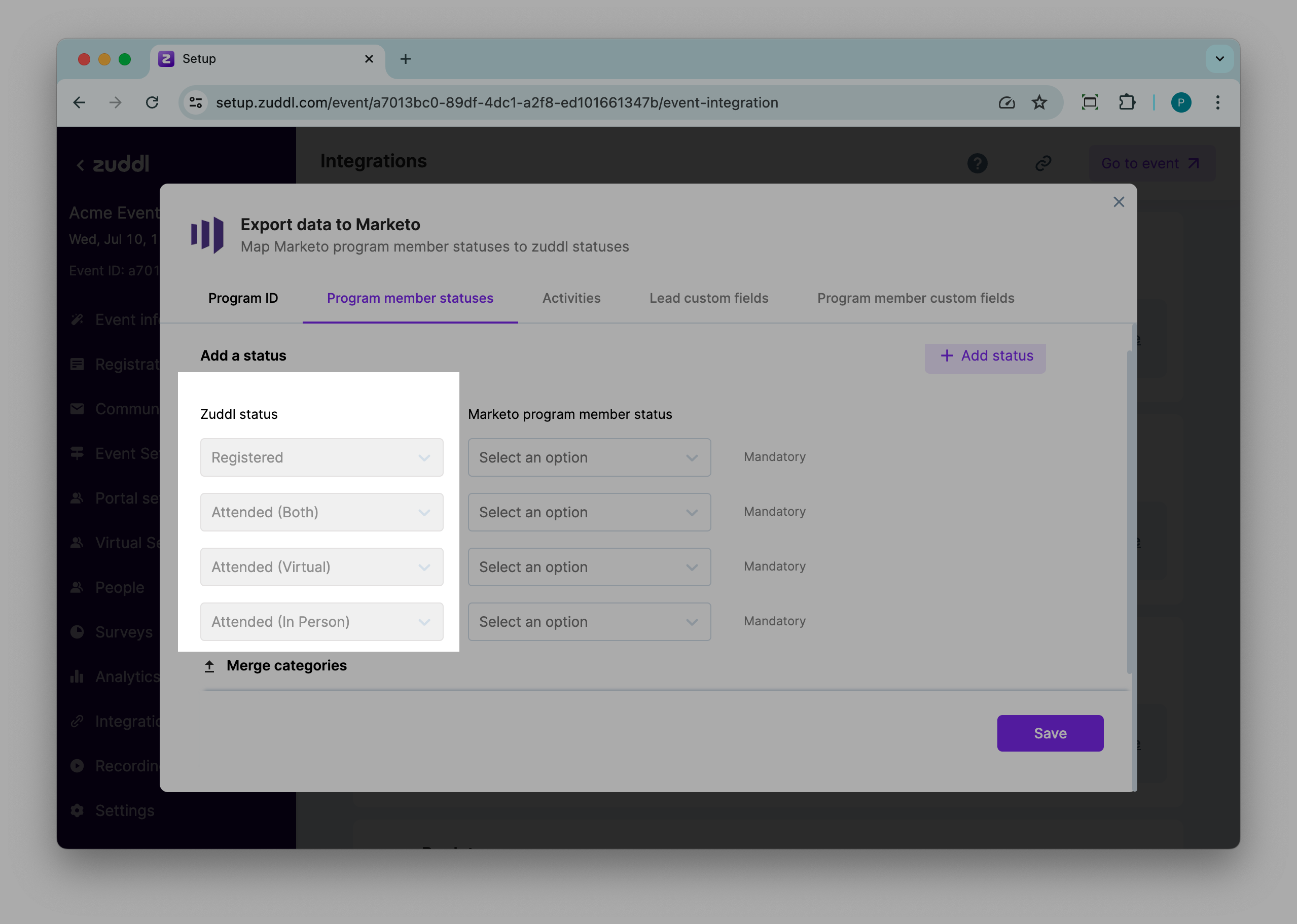Screen dimensions: 1297x924
Task: Expand the Attended (In Person) Zuddl status dropdown
Action: (321, 621)
